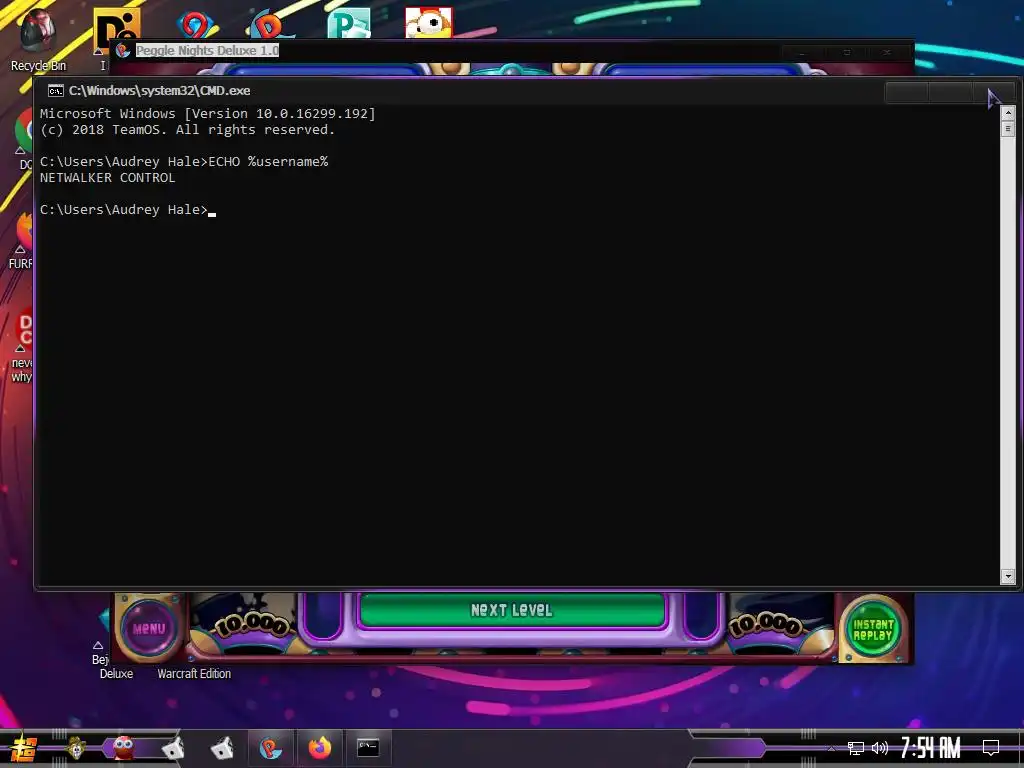Open the red swirl diamond desktop icon
The image size is (1024, 768).
pos(195,25)
